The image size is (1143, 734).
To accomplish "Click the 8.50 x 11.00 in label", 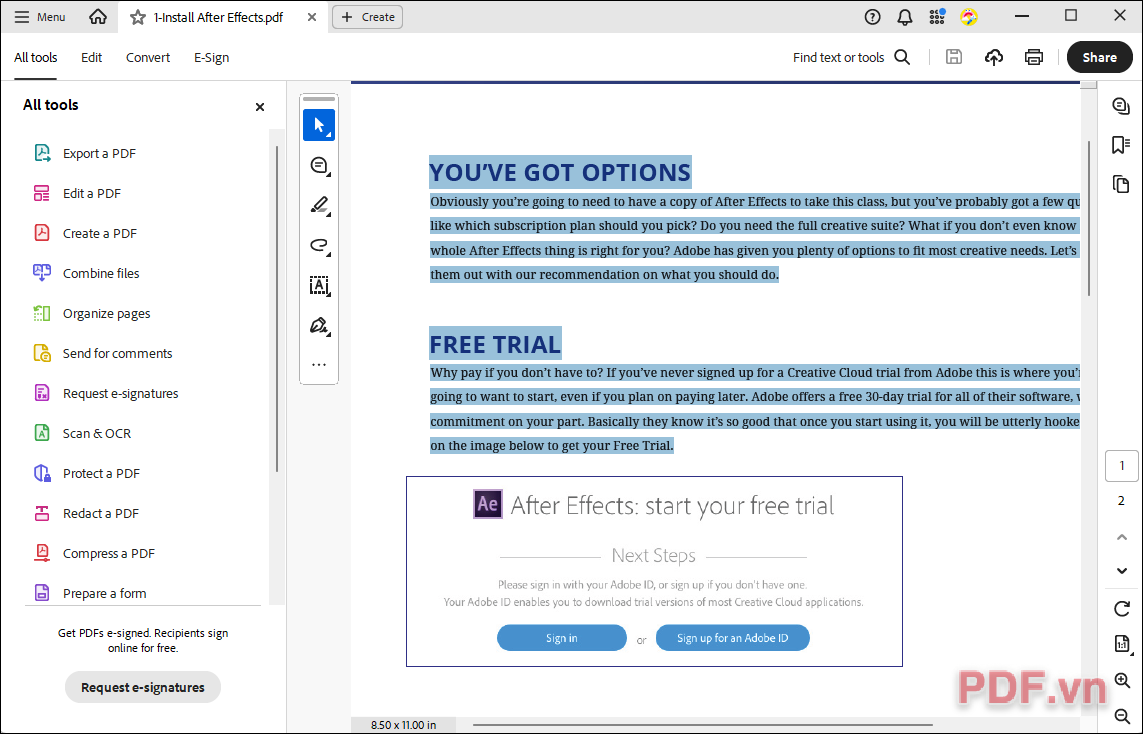I will coord(403,725).
